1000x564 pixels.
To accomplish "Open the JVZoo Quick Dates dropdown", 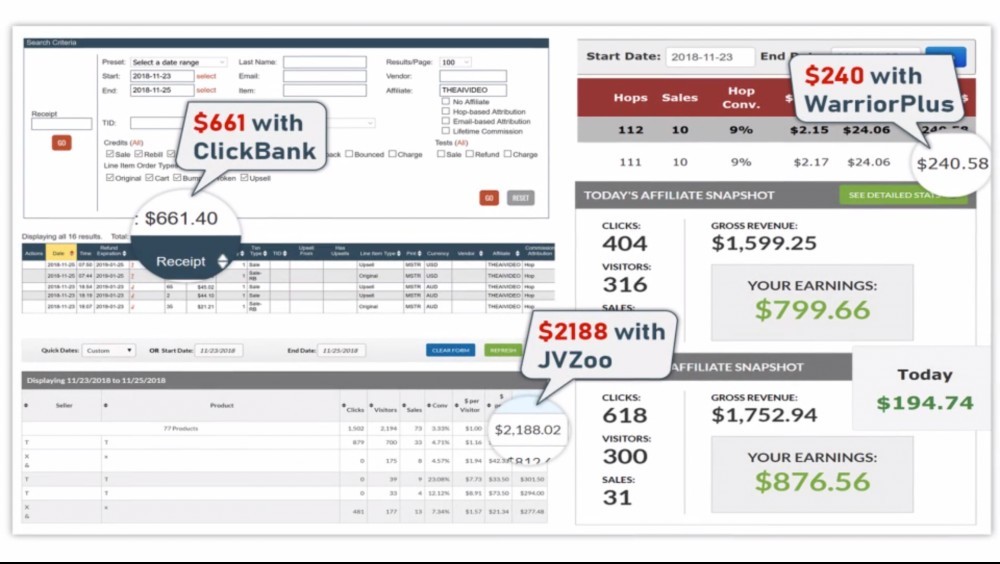I will pyautogui.click(x=108, y=350).
